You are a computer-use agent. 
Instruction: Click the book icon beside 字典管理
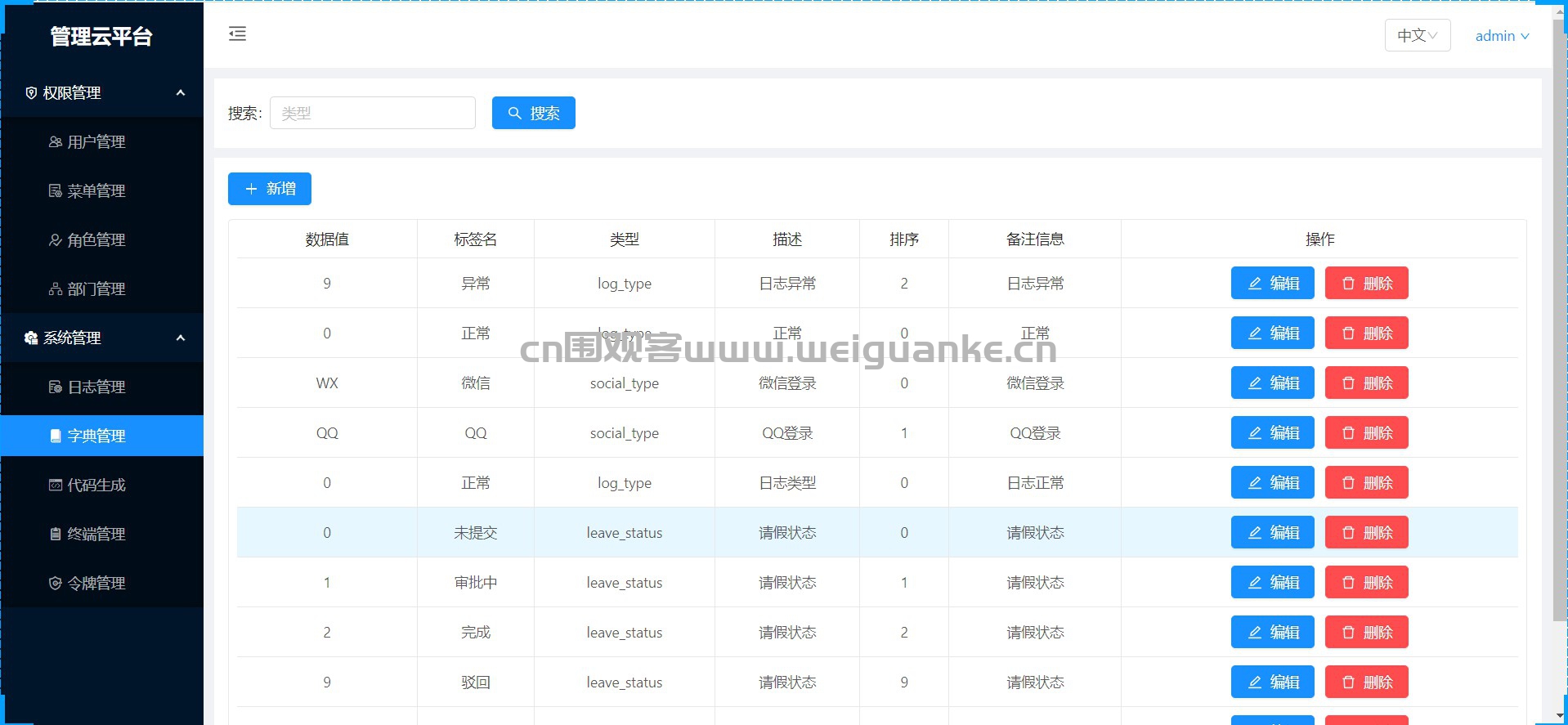56,436
